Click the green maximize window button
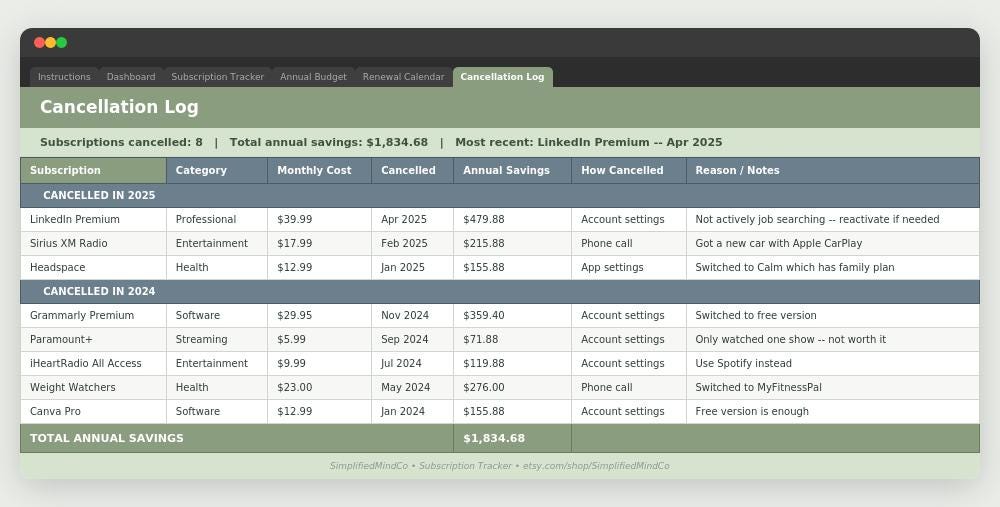 pyautogui.click(x=62, y=43)
